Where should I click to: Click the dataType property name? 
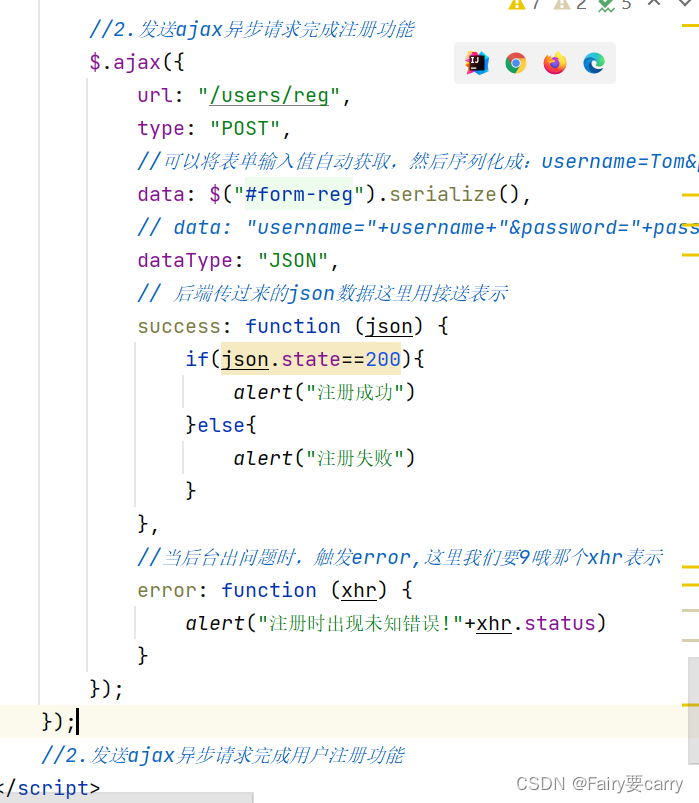pyautogui.click(x=185, y=261)
